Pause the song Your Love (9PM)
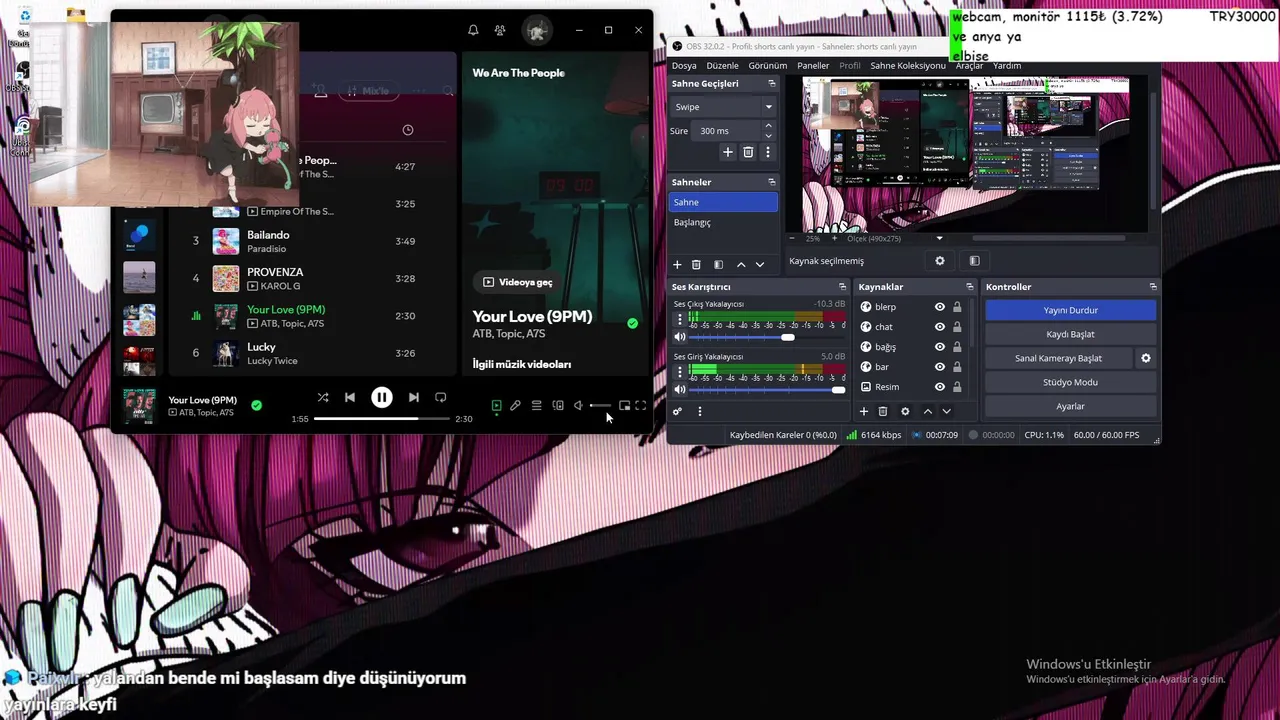 click(381, 397)
